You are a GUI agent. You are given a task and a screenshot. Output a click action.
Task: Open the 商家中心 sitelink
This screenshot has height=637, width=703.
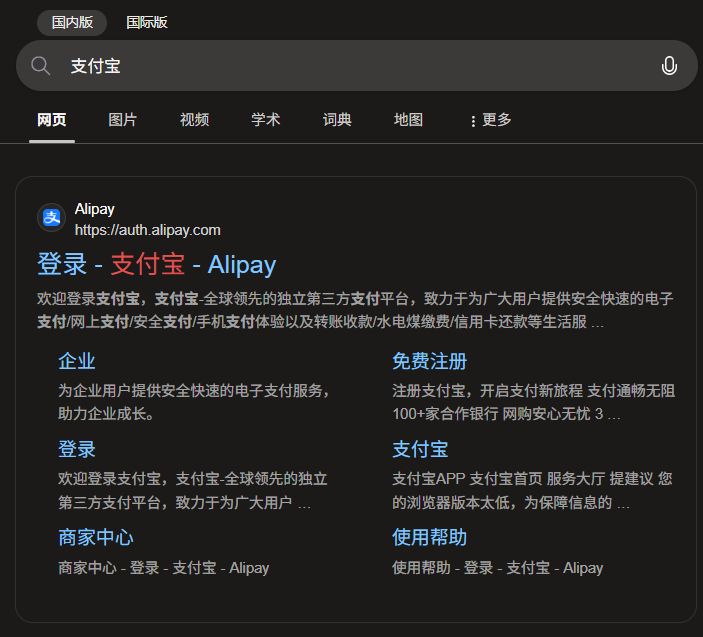click(x=96, y=537)
